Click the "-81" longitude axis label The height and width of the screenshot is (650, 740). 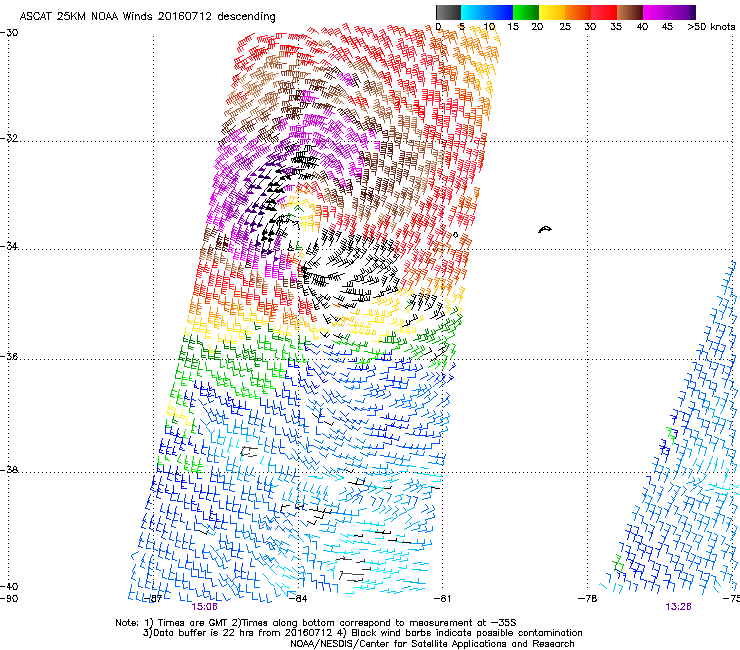442,599
